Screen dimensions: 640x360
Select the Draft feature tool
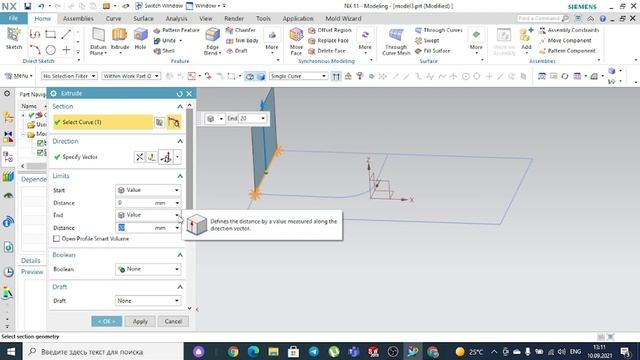pyautogui.click(x=237, y=51)
